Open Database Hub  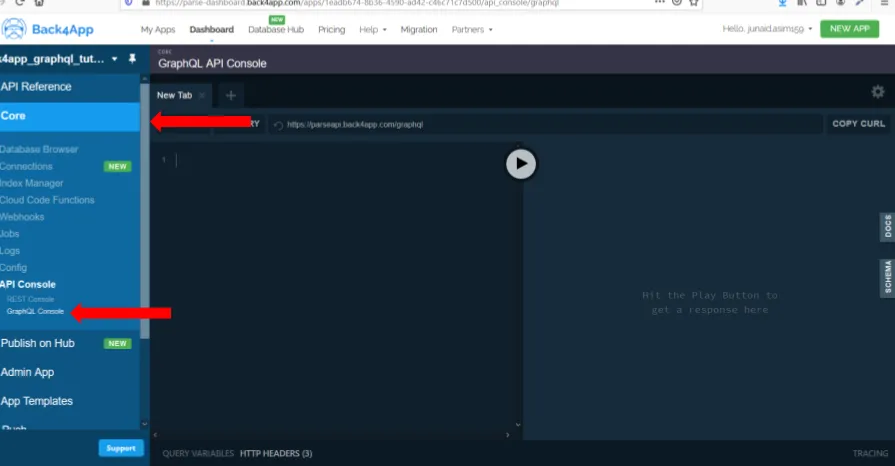[276, 30]
